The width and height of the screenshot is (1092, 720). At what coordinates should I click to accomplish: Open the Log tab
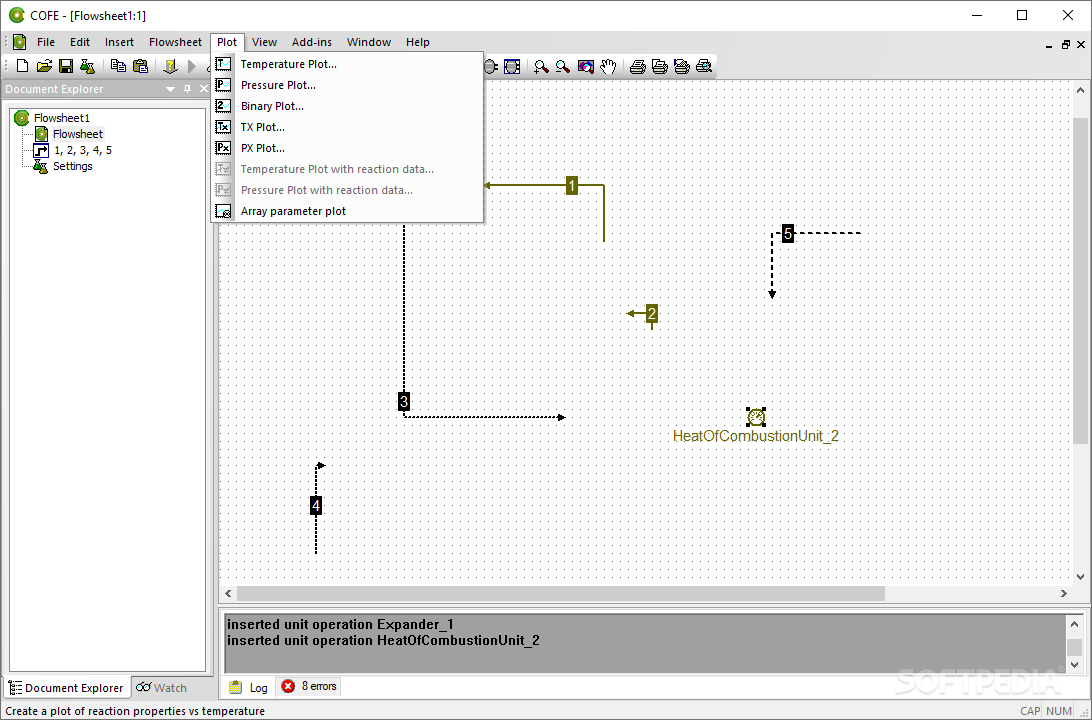pos(249,687)
